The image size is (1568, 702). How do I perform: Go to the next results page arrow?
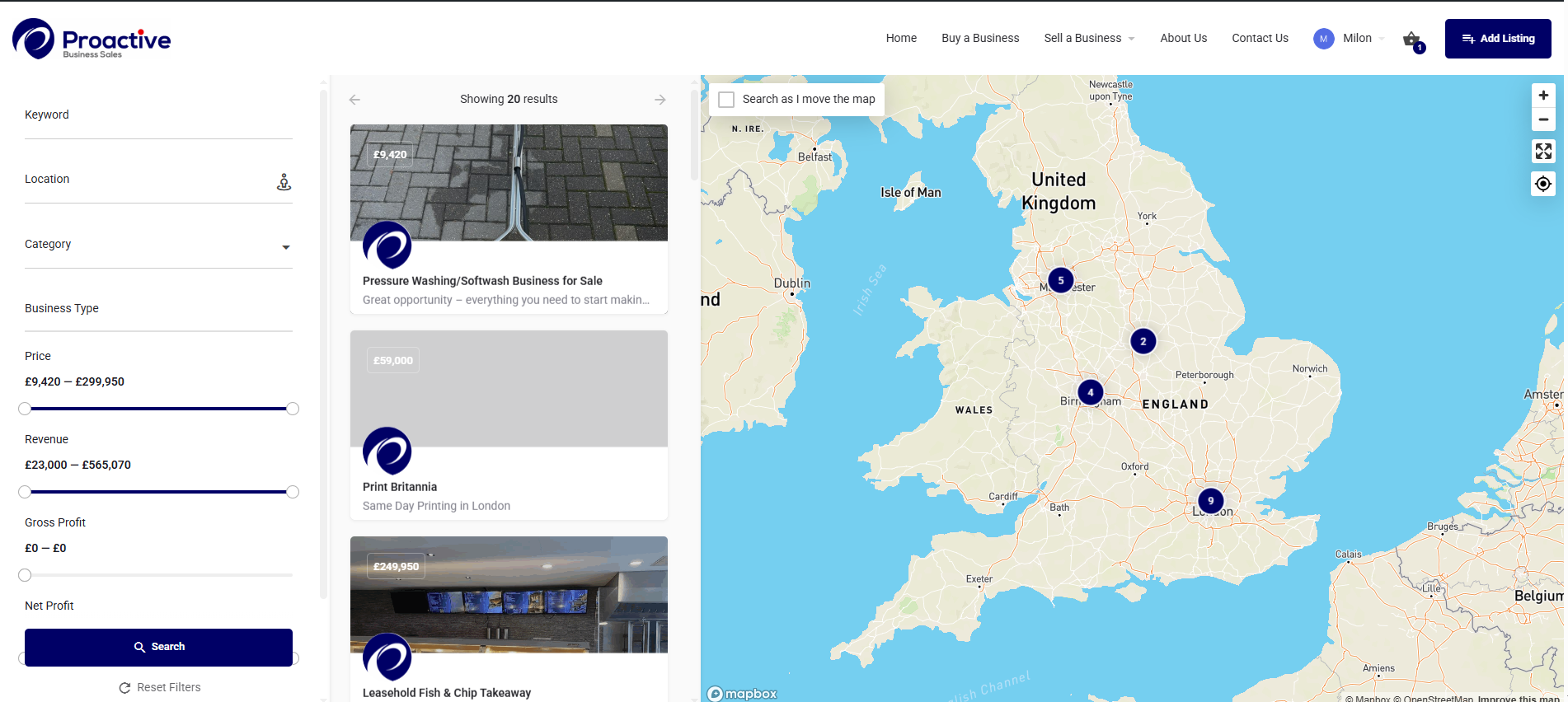(x=660, y=100)
